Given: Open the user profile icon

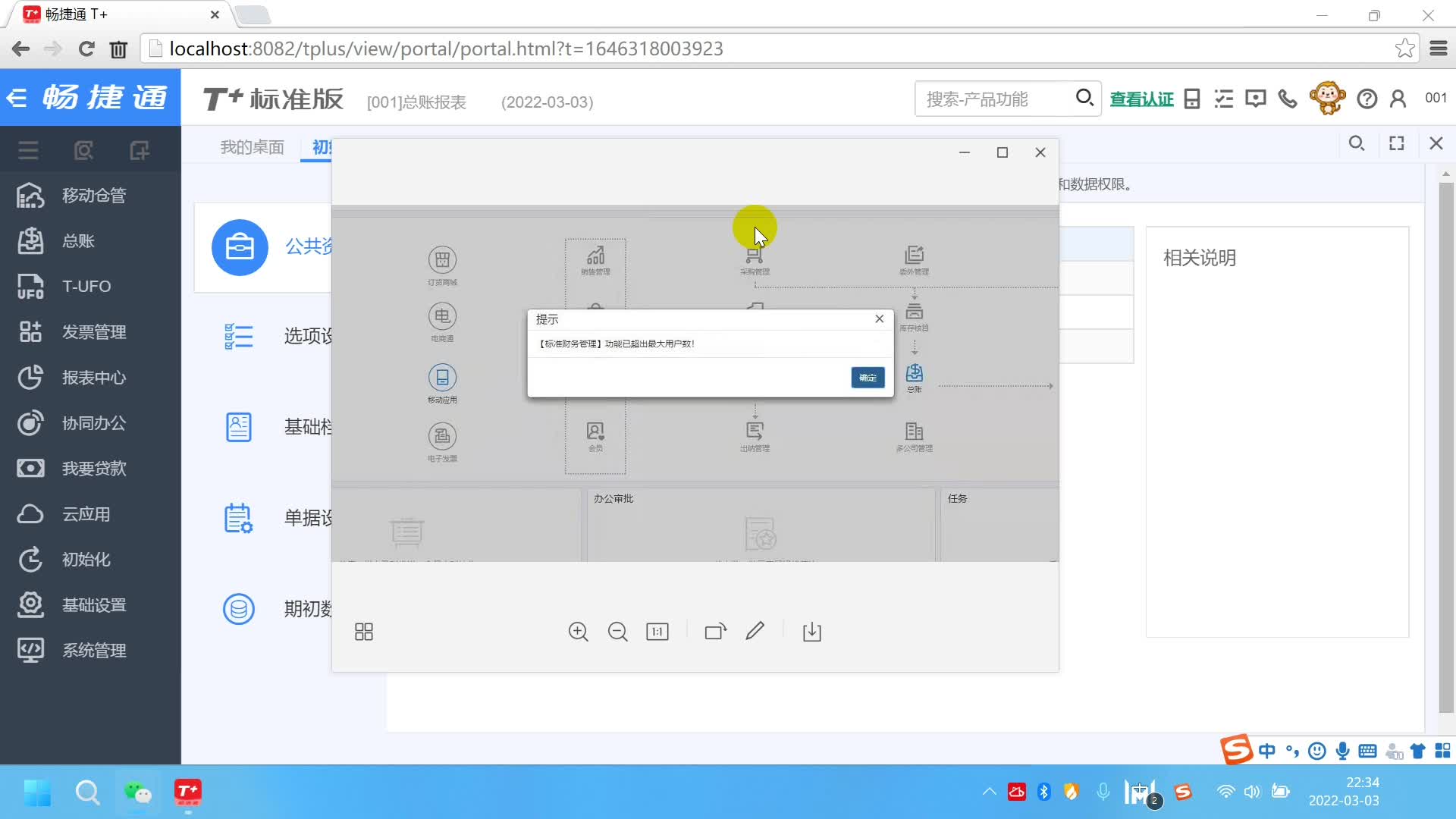Looking at the screenshot, I should [1398, 99].
